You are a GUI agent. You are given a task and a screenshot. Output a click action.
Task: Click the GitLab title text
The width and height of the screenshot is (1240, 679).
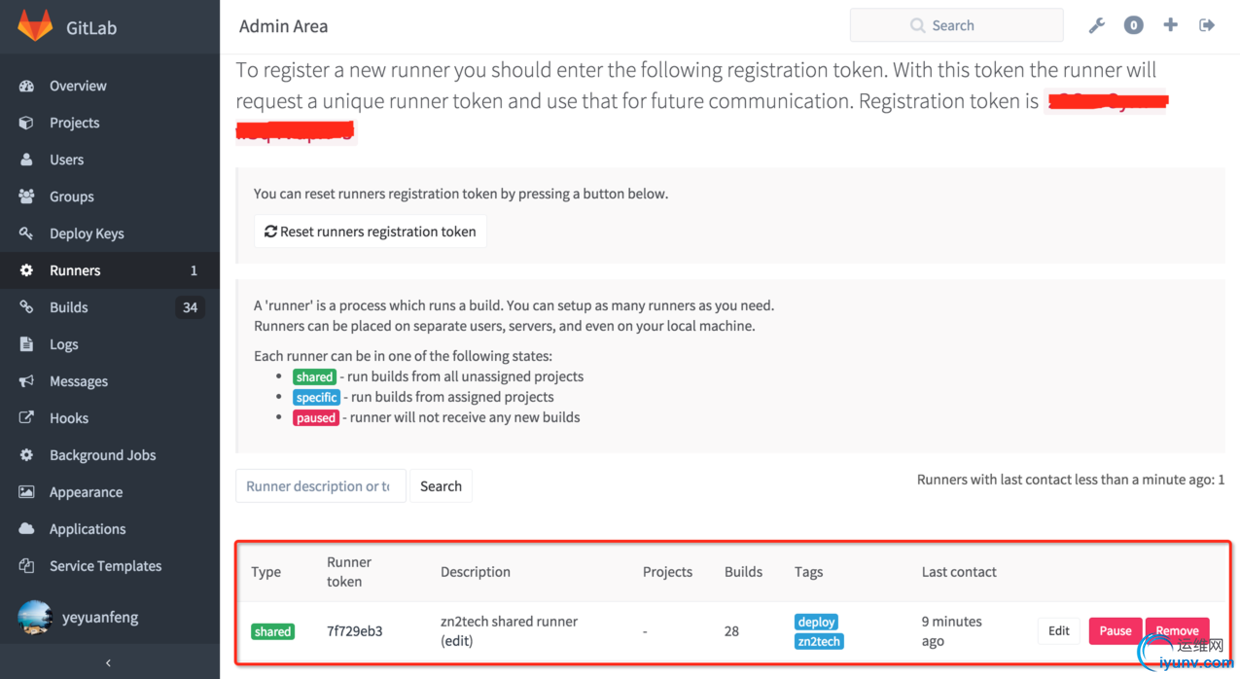91,27
